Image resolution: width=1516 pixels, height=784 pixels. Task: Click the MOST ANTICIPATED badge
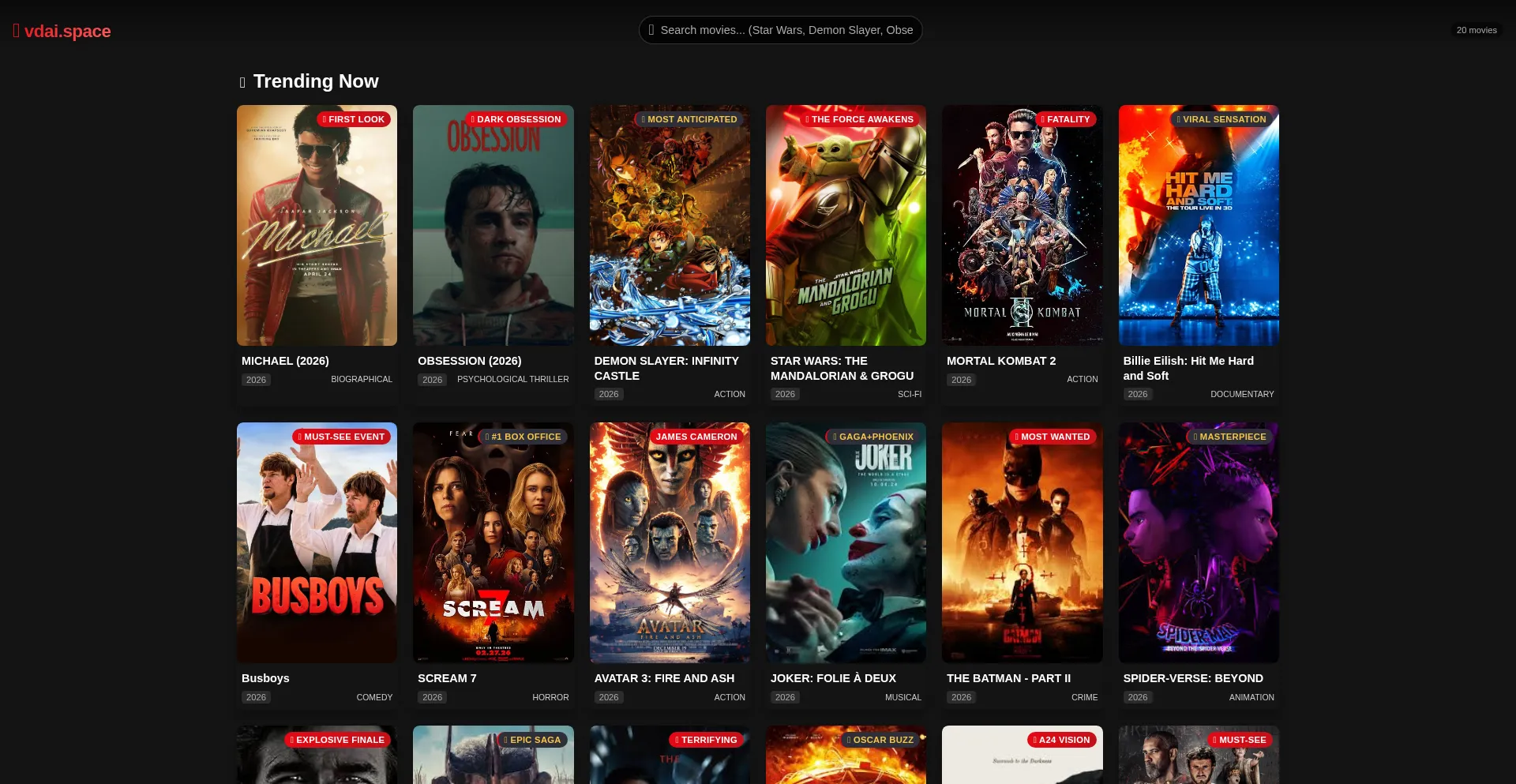(689, 119)
